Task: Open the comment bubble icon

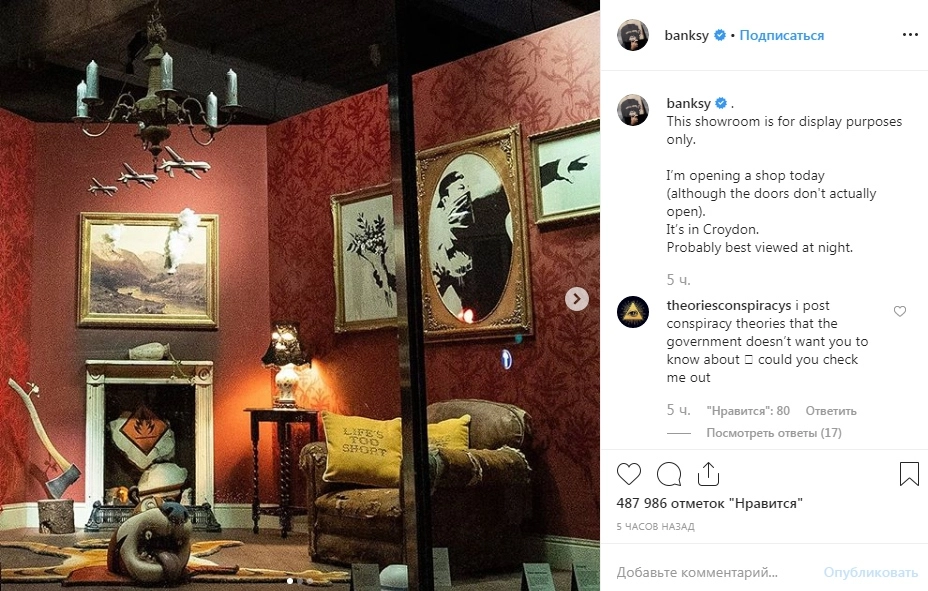Action: [x=669, y=474]
